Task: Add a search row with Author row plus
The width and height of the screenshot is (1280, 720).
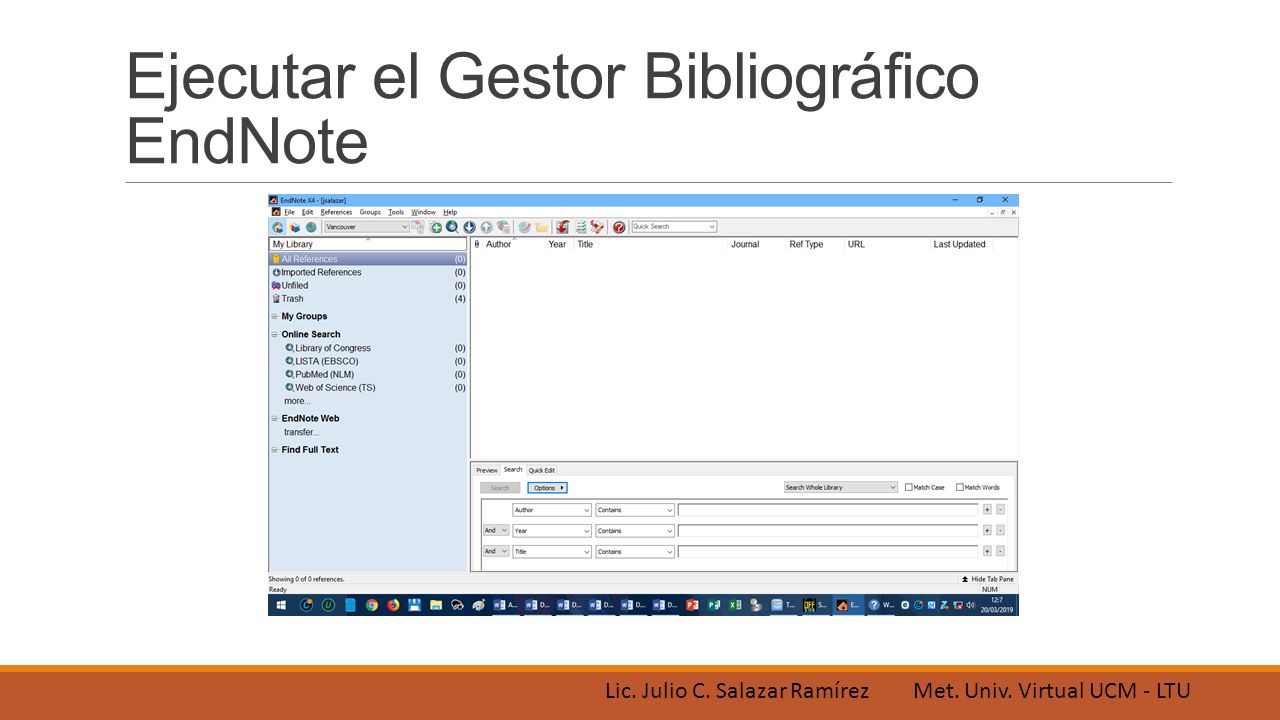Action: [x=987, y=510]
